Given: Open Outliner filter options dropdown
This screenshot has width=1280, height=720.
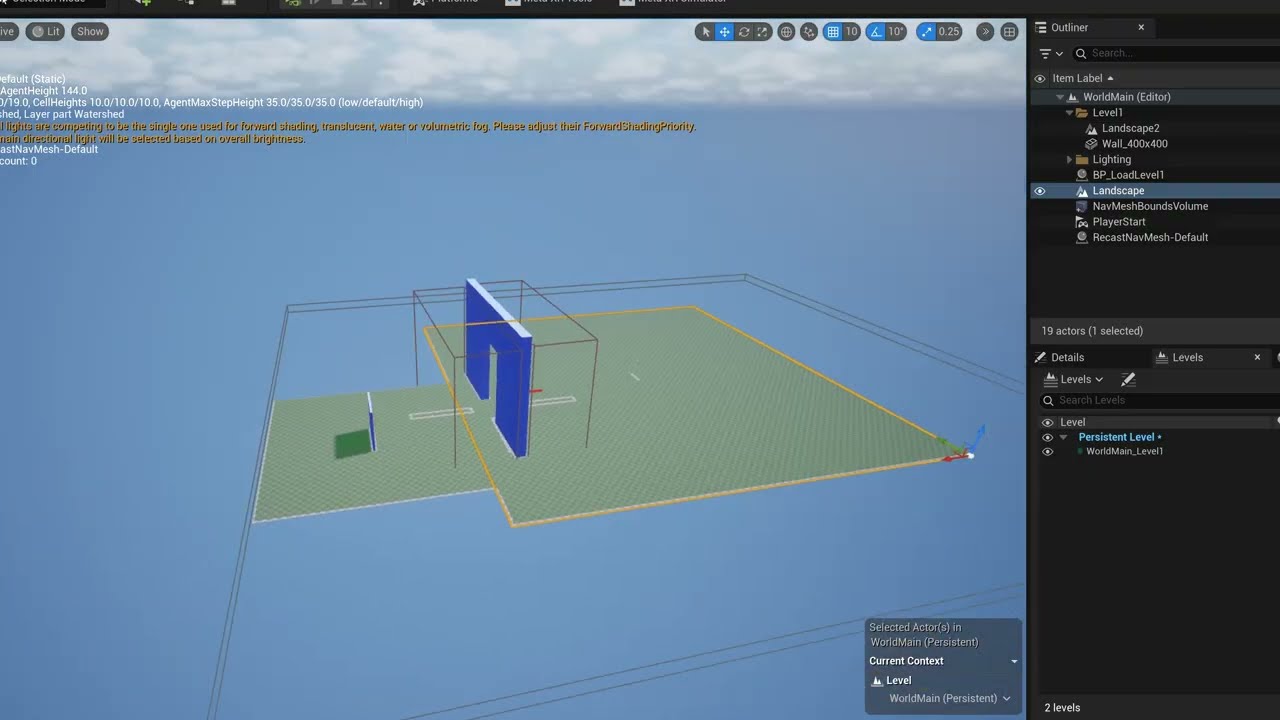Looking at the screenshot, I should pos(1049,53).
